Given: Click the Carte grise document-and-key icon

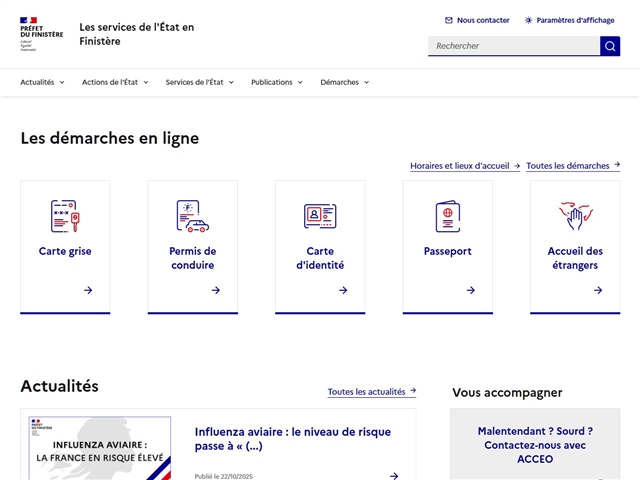Looking at the screenshot, I should point(65,216).
